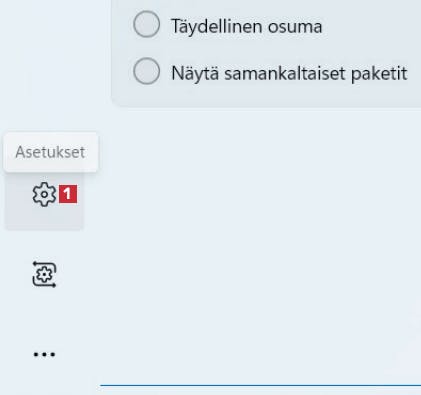This screenshot has width=421, height=395.
Task: Click the Näytä samankaltaiset paketit label text
Action: pos(289,73)
